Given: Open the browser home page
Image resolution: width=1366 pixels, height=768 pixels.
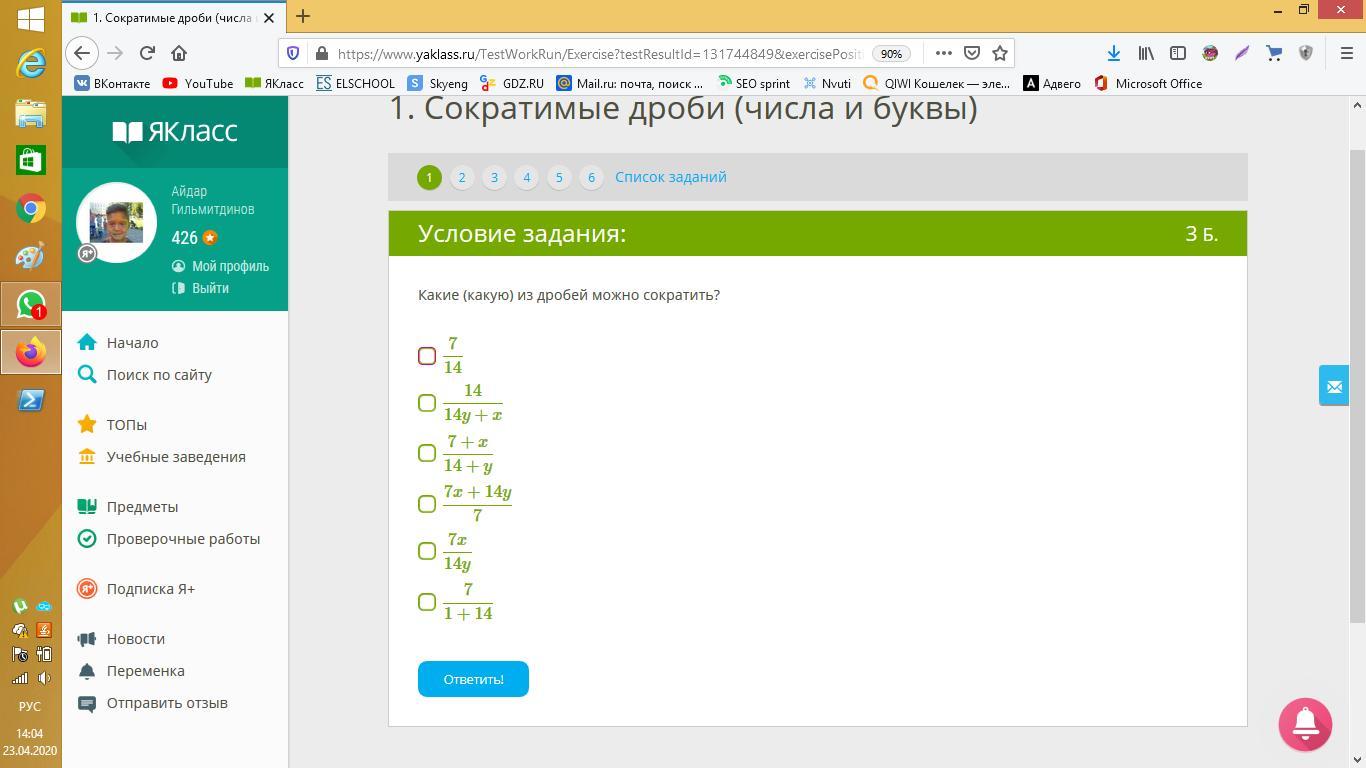Looking at the screenshot, I should click(179, 53).
